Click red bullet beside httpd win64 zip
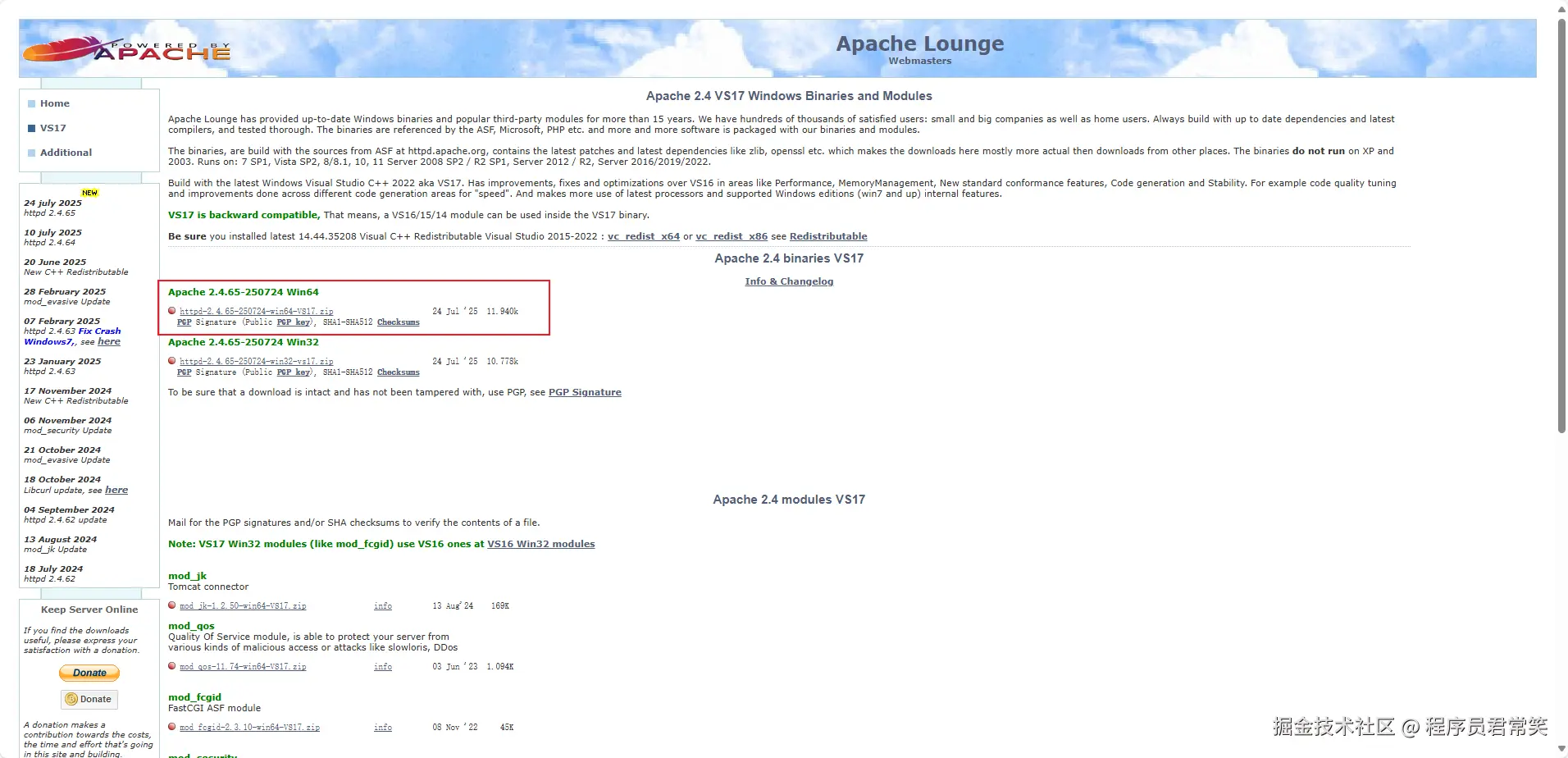The image size is (1568, 758). (x=172, y=311)
